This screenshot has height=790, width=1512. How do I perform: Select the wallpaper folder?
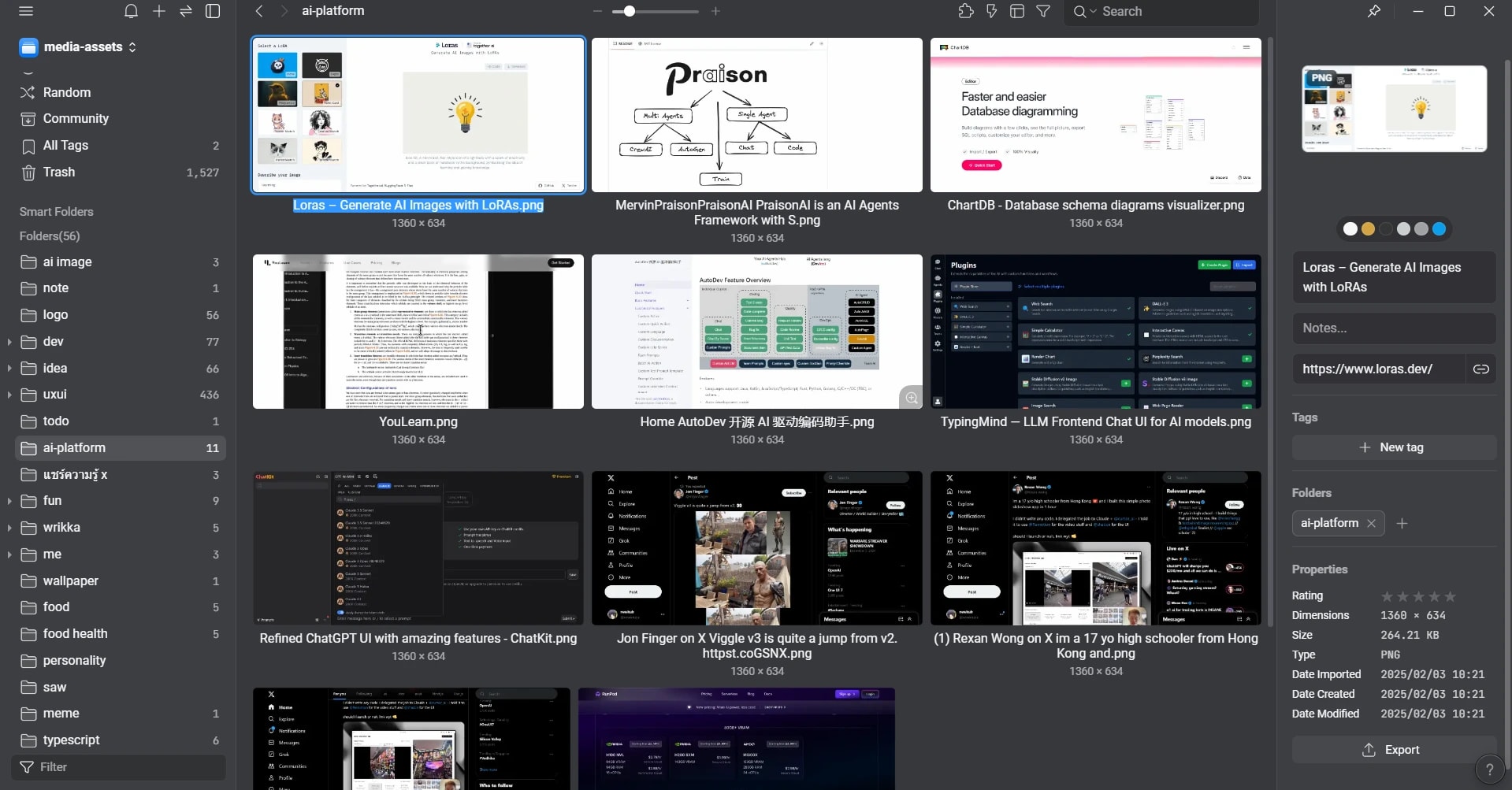coord(120,581)
